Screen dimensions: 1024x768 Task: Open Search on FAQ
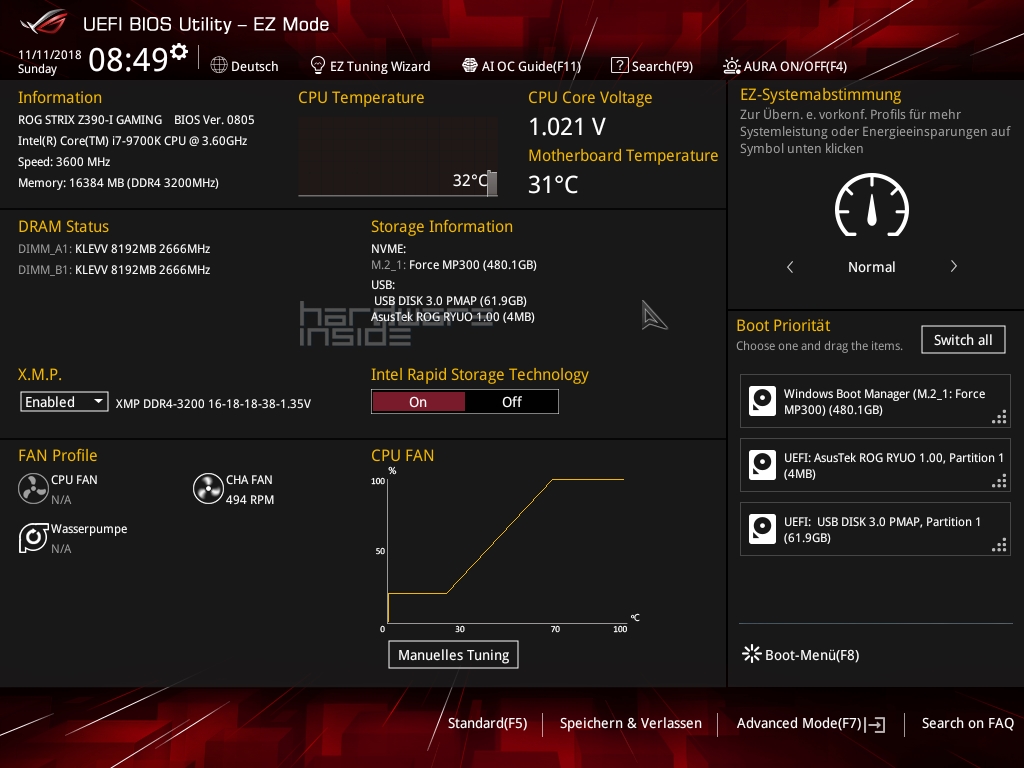pos(968,723)
